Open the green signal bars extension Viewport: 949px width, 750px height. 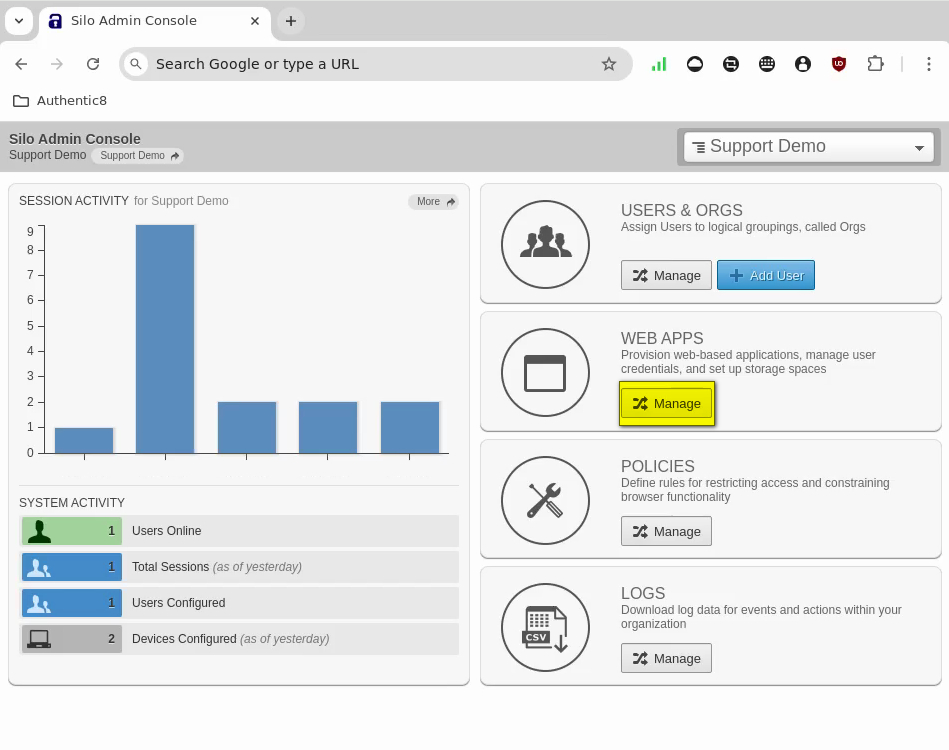[x=658, y=64]
